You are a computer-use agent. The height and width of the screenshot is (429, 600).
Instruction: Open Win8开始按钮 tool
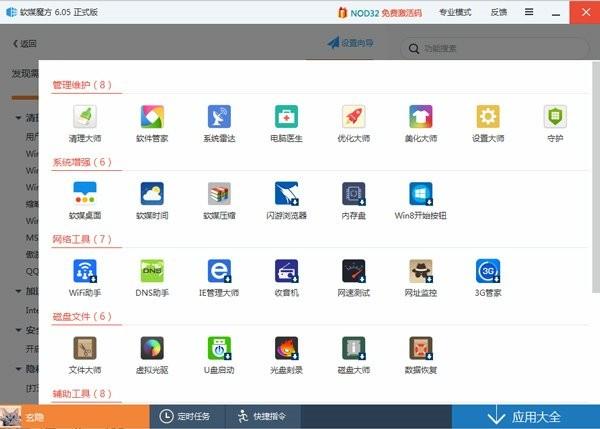pyautogui.click(x=421, y=201)
